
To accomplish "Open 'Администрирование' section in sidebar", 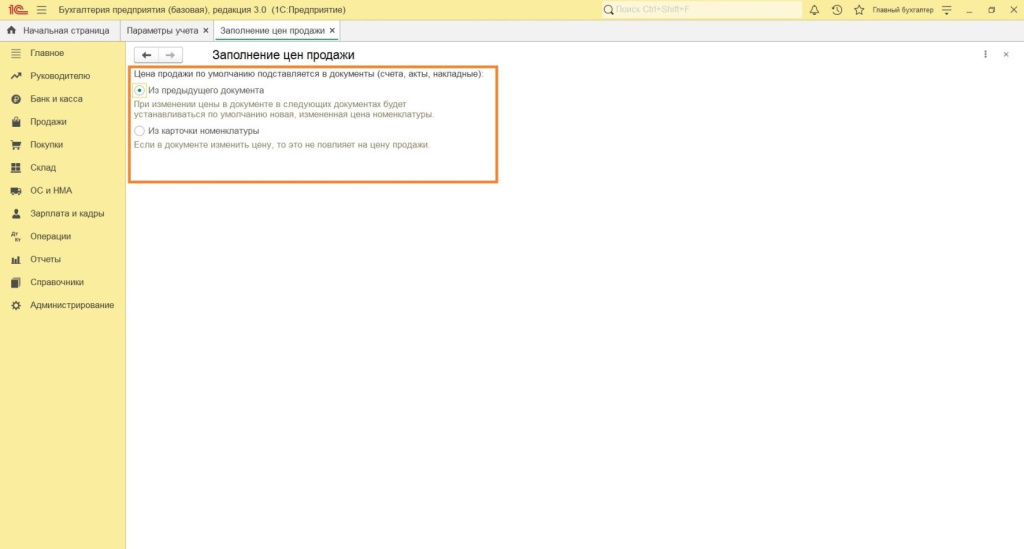I will [71, 305].
